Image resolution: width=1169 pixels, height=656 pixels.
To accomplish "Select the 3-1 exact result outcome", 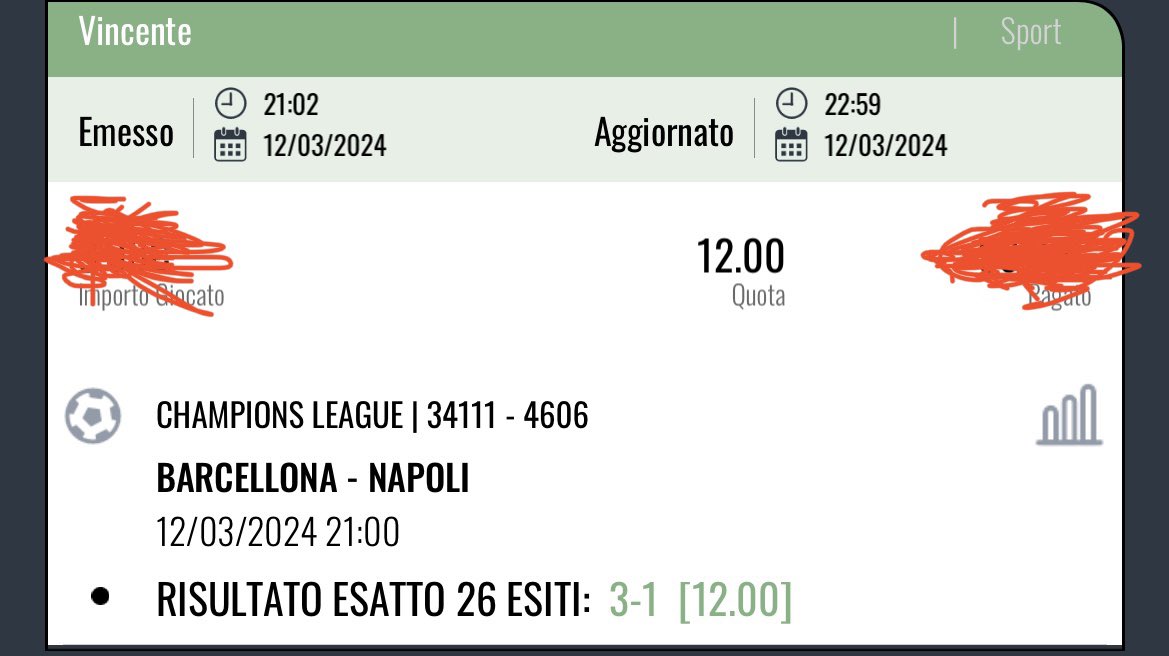I will (633, 599).
